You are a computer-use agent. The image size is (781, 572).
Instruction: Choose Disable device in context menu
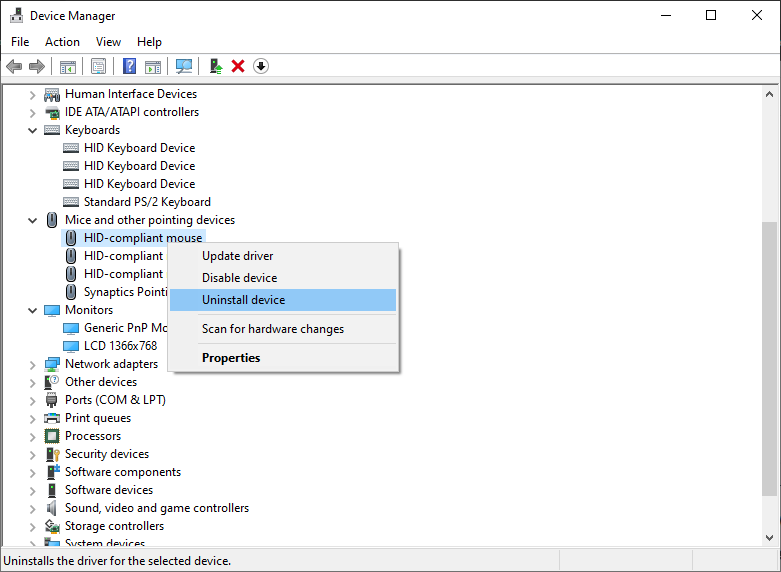point(239,278)
